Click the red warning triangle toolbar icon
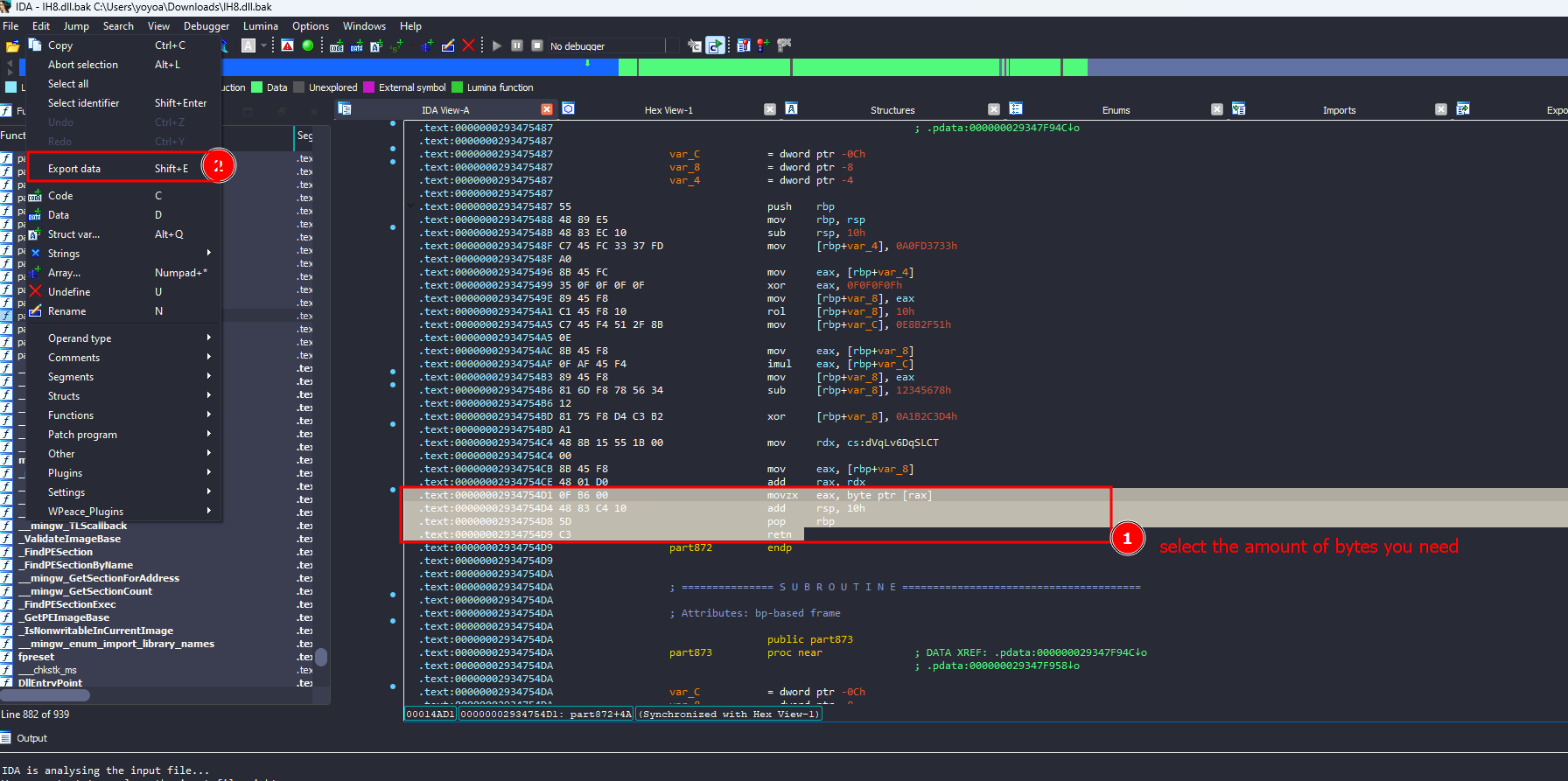This screenshot has height=781, width=1568. [x=287, y=45]
